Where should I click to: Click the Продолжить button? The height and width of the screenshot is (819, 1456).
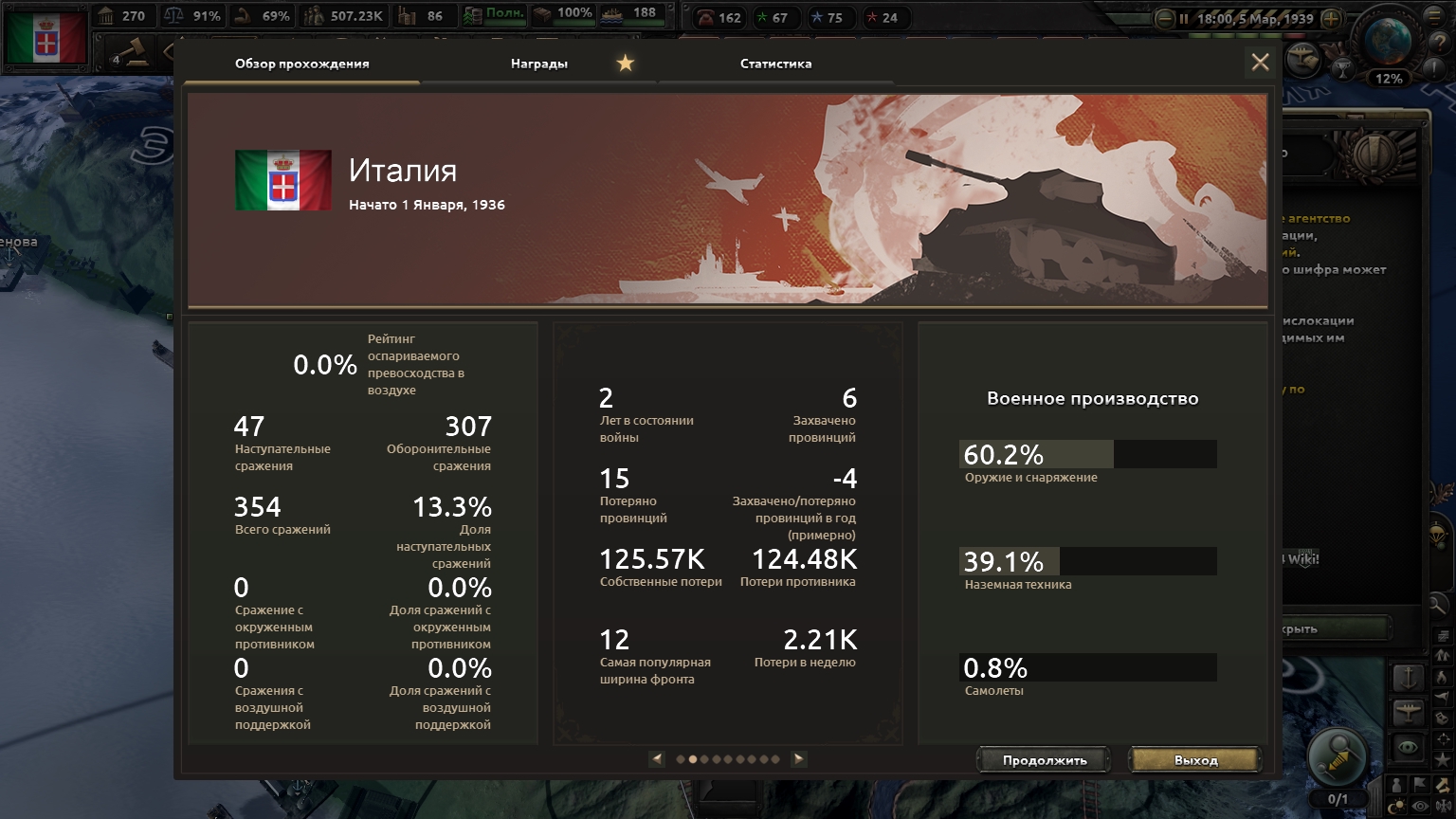pos(1045,760)
